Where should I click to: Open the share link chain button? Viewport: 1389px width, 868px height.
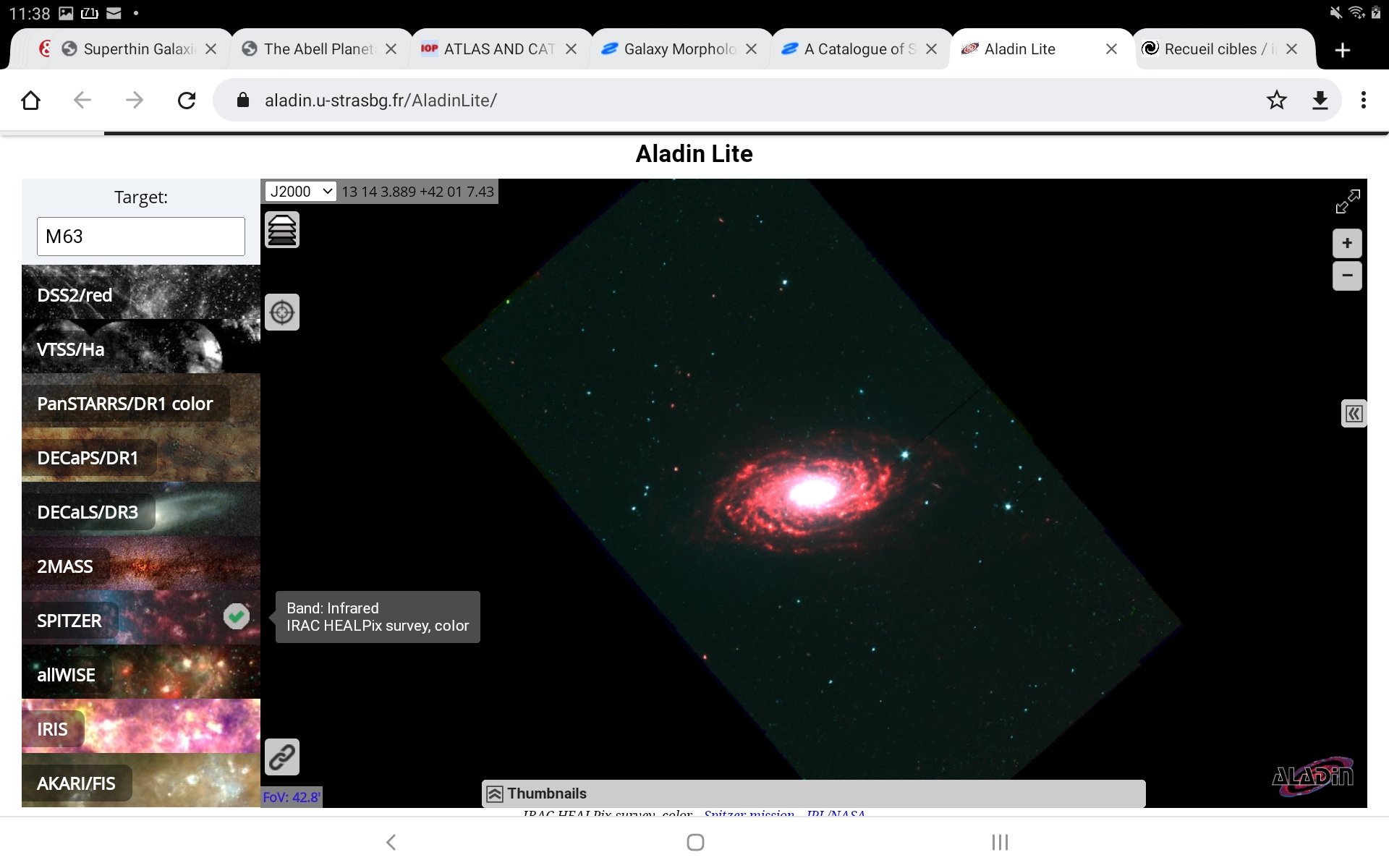click(282, 757)
